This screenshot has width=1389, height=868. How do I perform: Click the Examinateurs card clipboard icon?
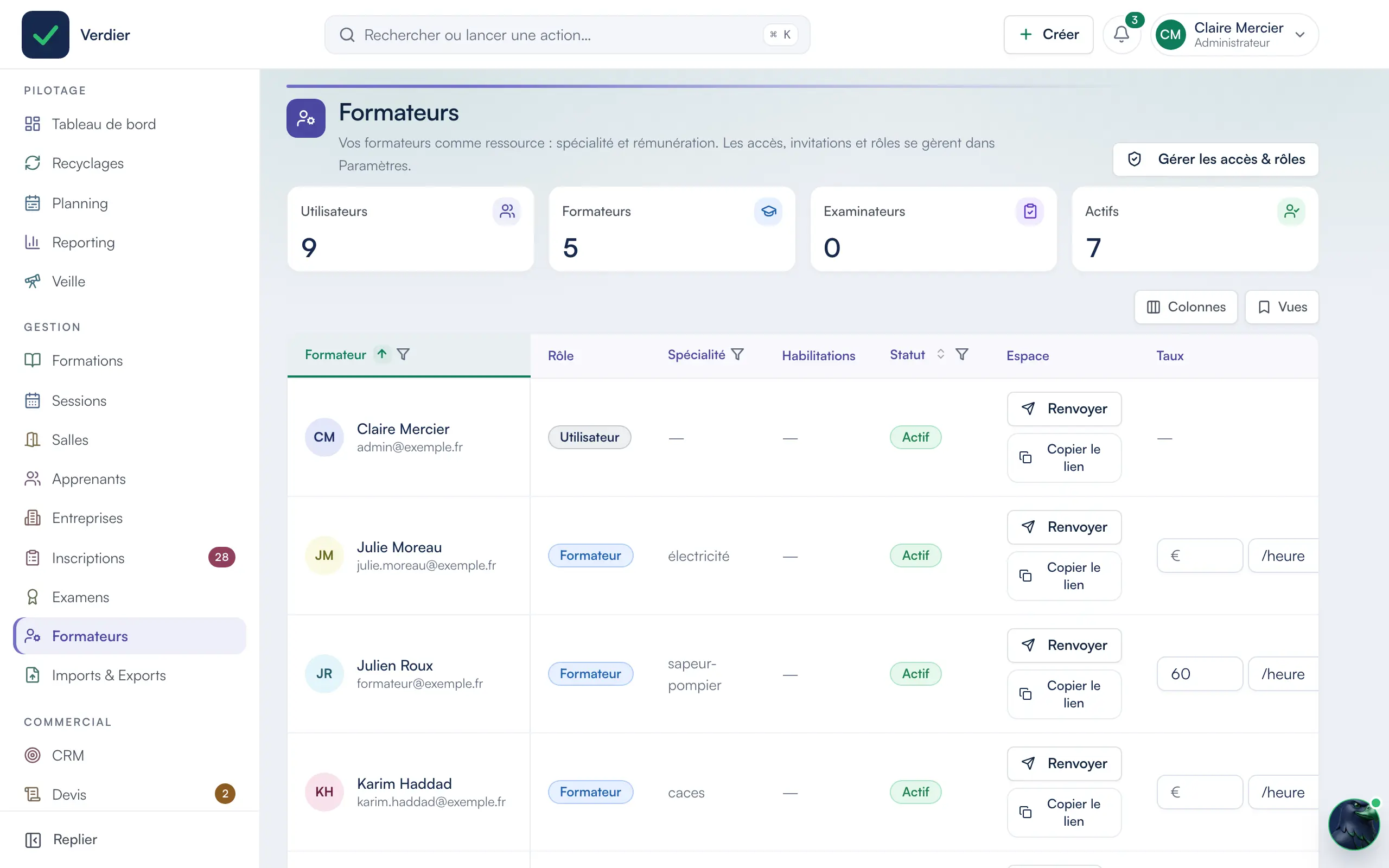[x=1030, y=212]
